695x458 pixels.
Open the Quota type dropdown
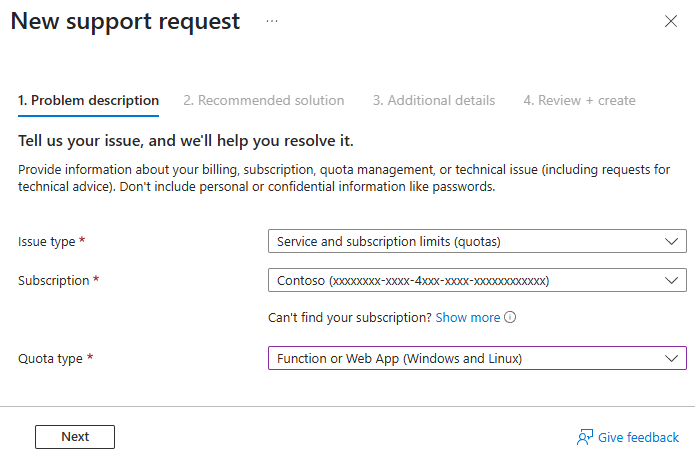pos(477,358)
